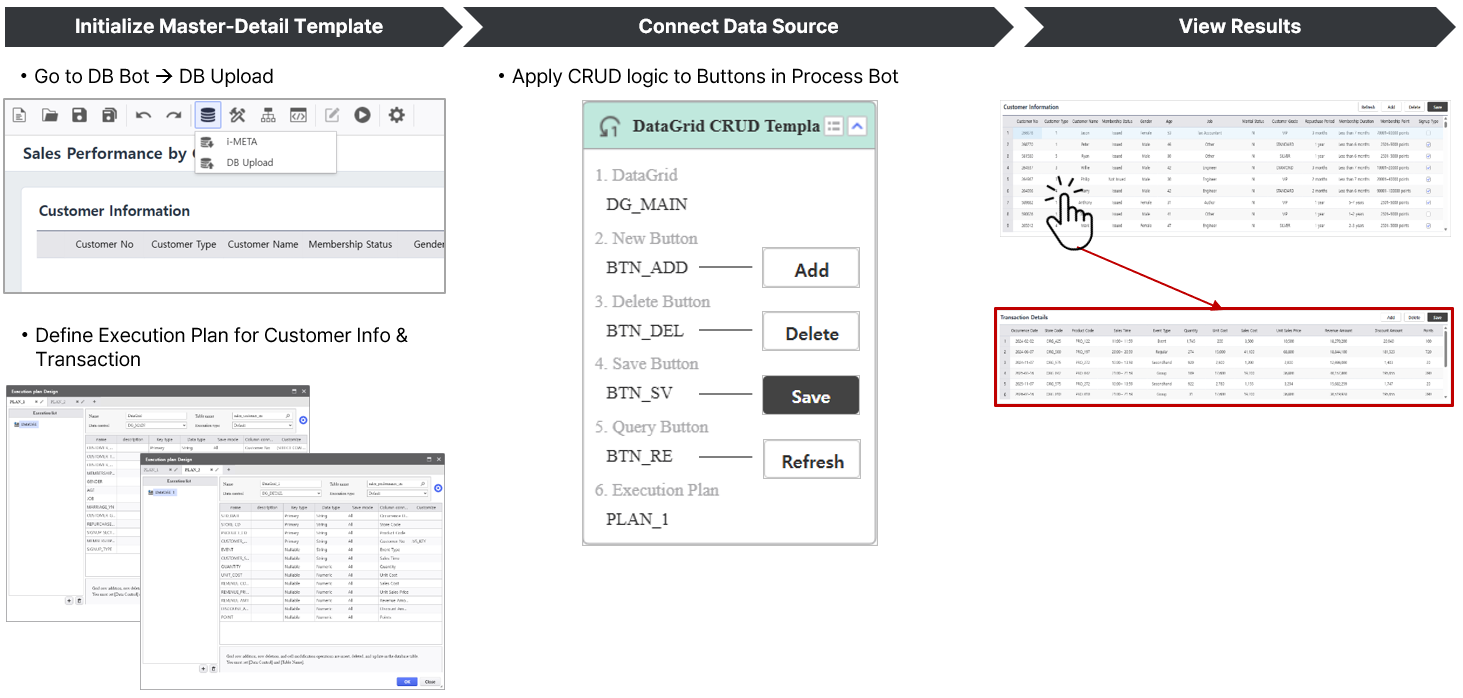Click the plus icon below Execution list in front window
This screenshot has height=698, width=1463.
pyautogui.click(x=203, y=668)
